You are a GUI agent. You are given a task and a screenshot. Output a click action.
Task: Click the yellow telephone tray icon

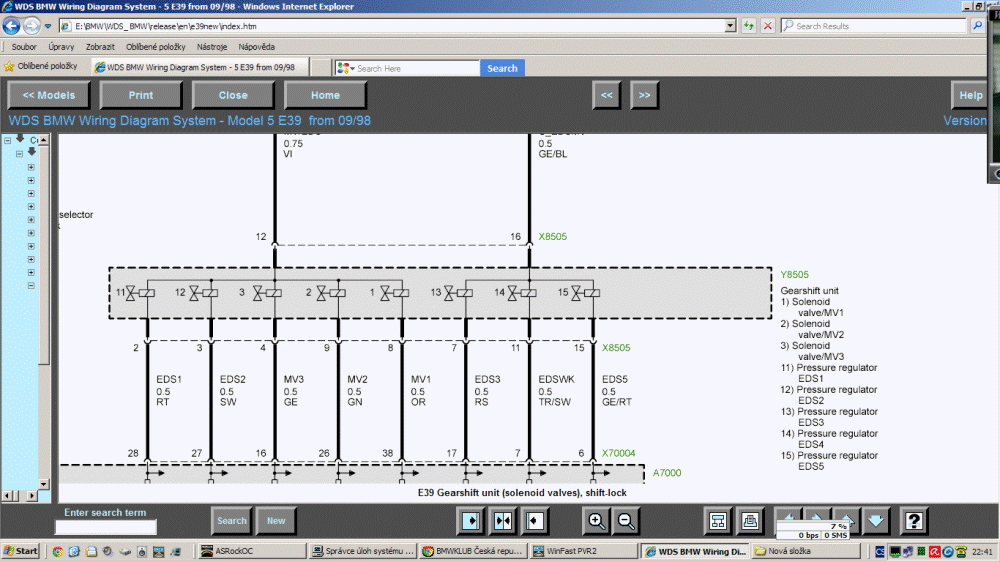960,552
